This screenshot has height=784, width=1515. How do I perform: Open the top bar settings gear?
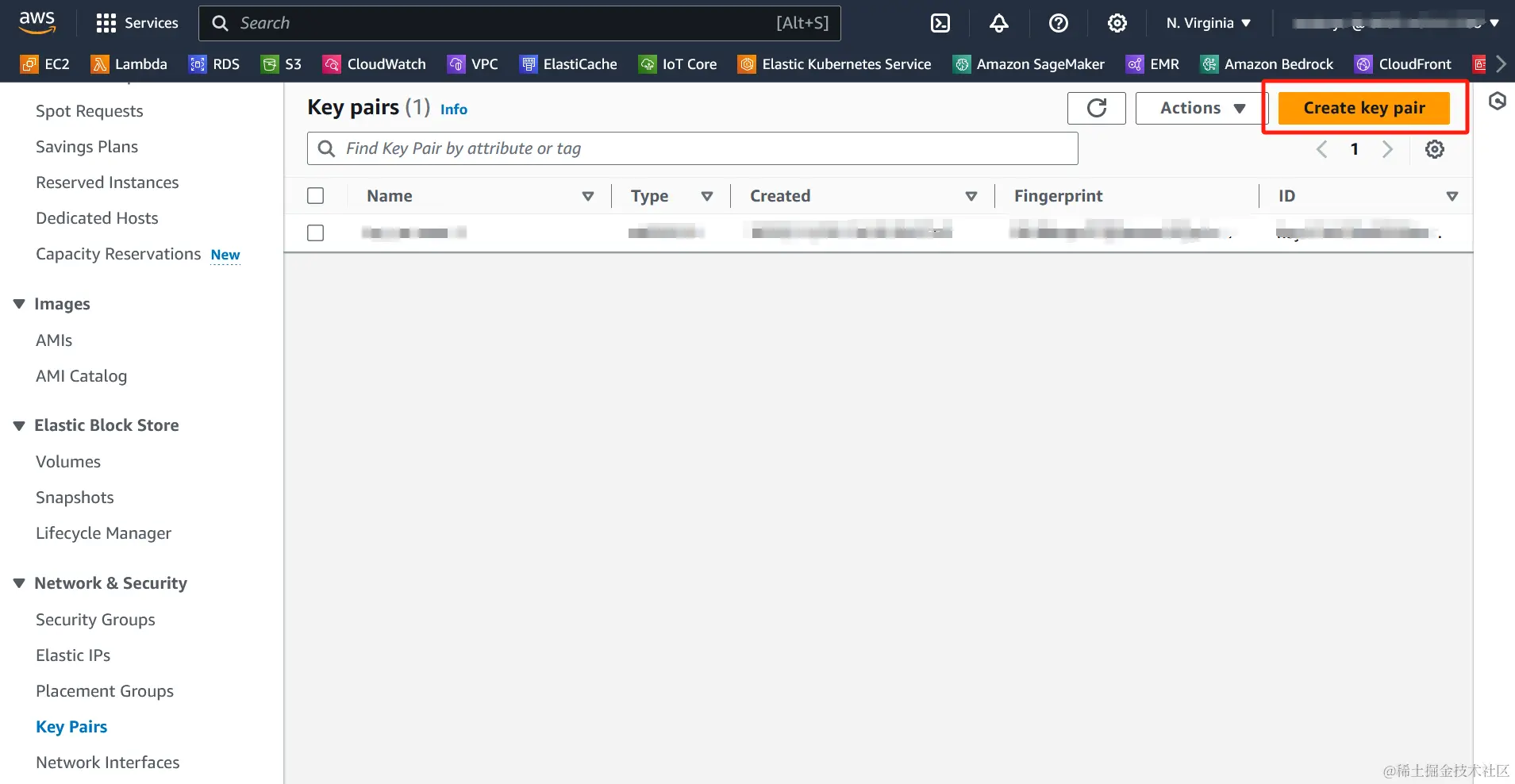(x=1117, y=23)
